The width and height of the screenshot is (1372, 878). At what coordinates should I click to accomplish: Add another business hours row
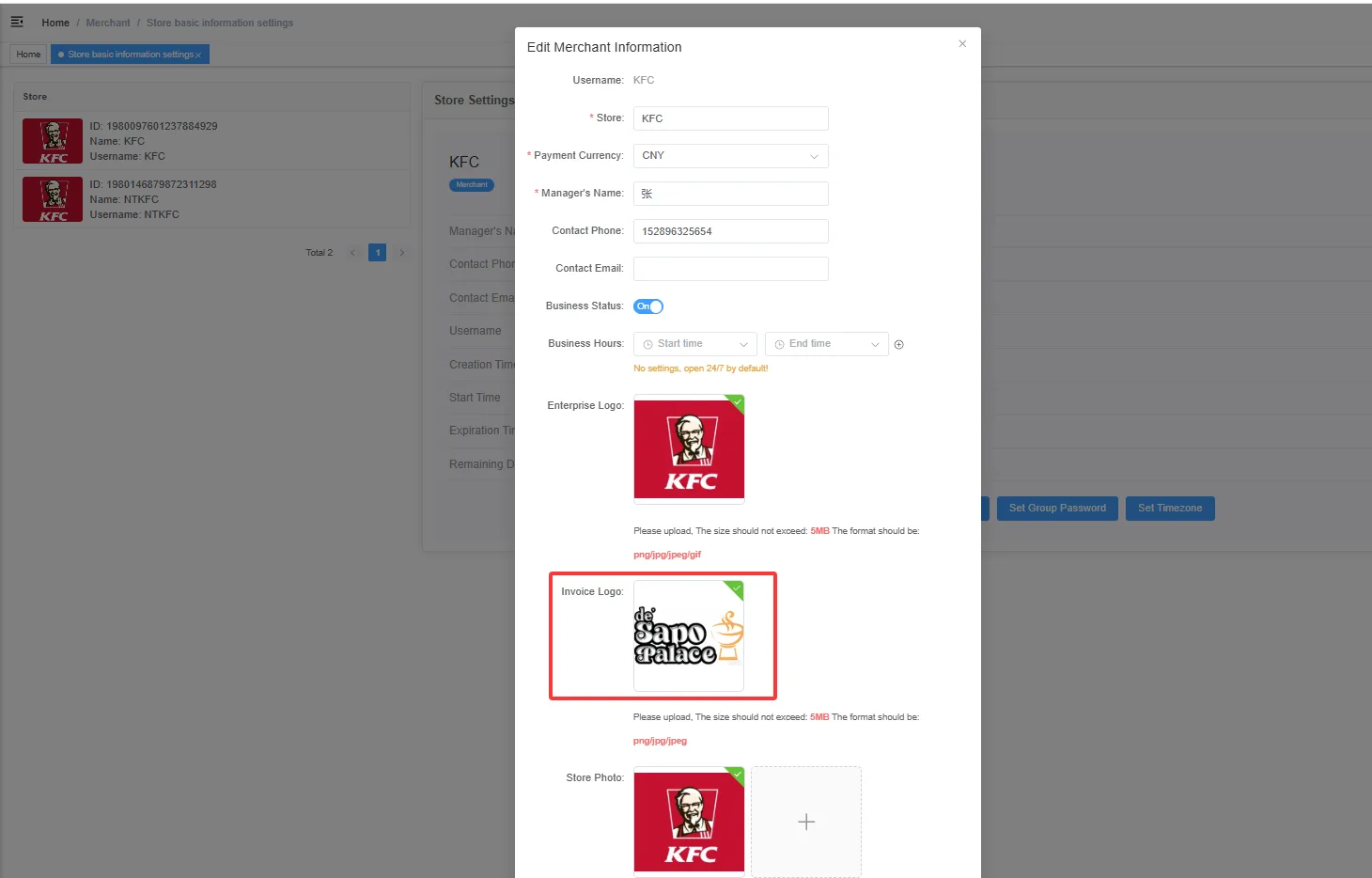(899, 345)
